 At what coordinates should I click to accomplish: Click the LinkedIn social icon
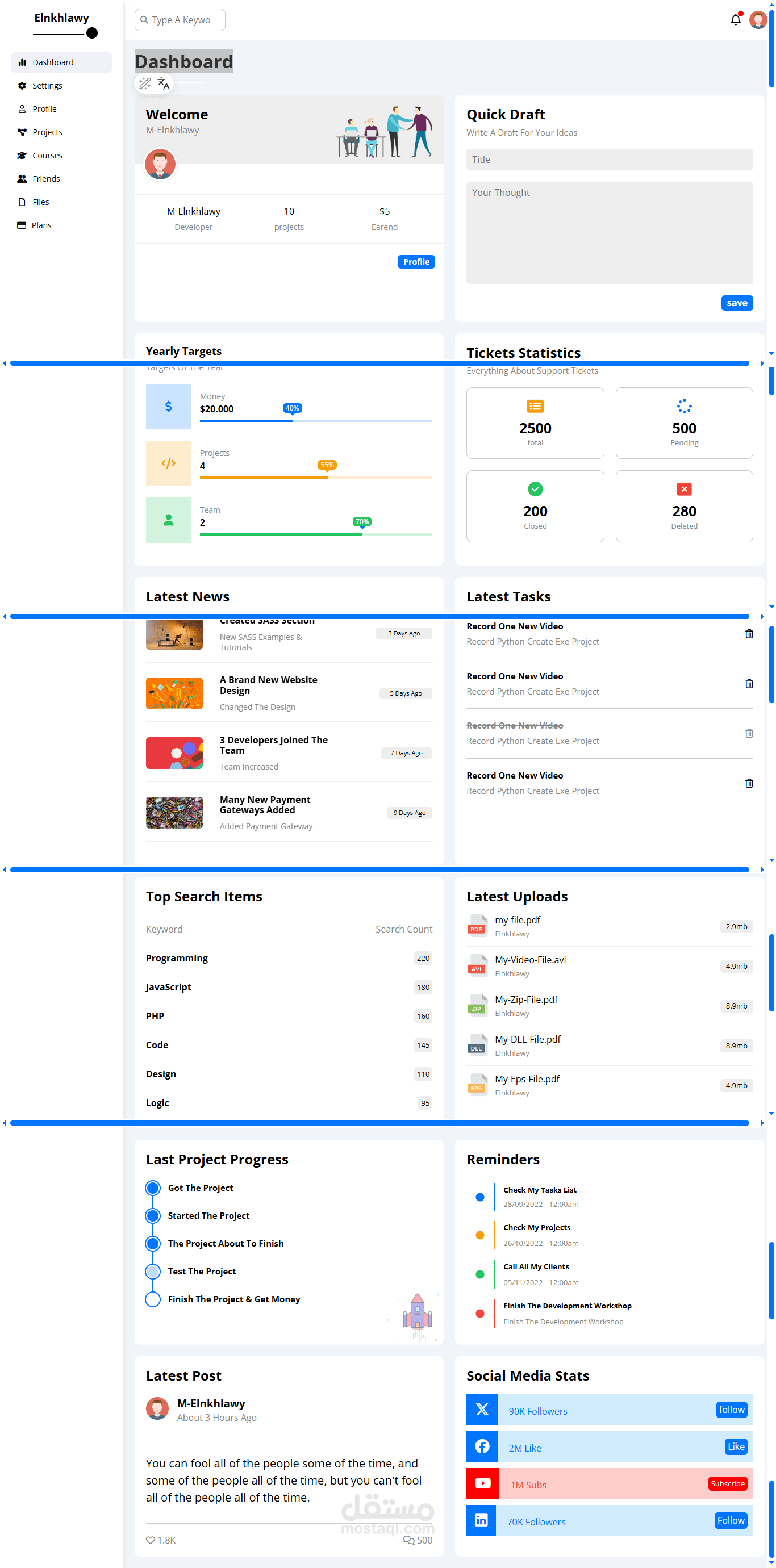tap(481, 1520)
